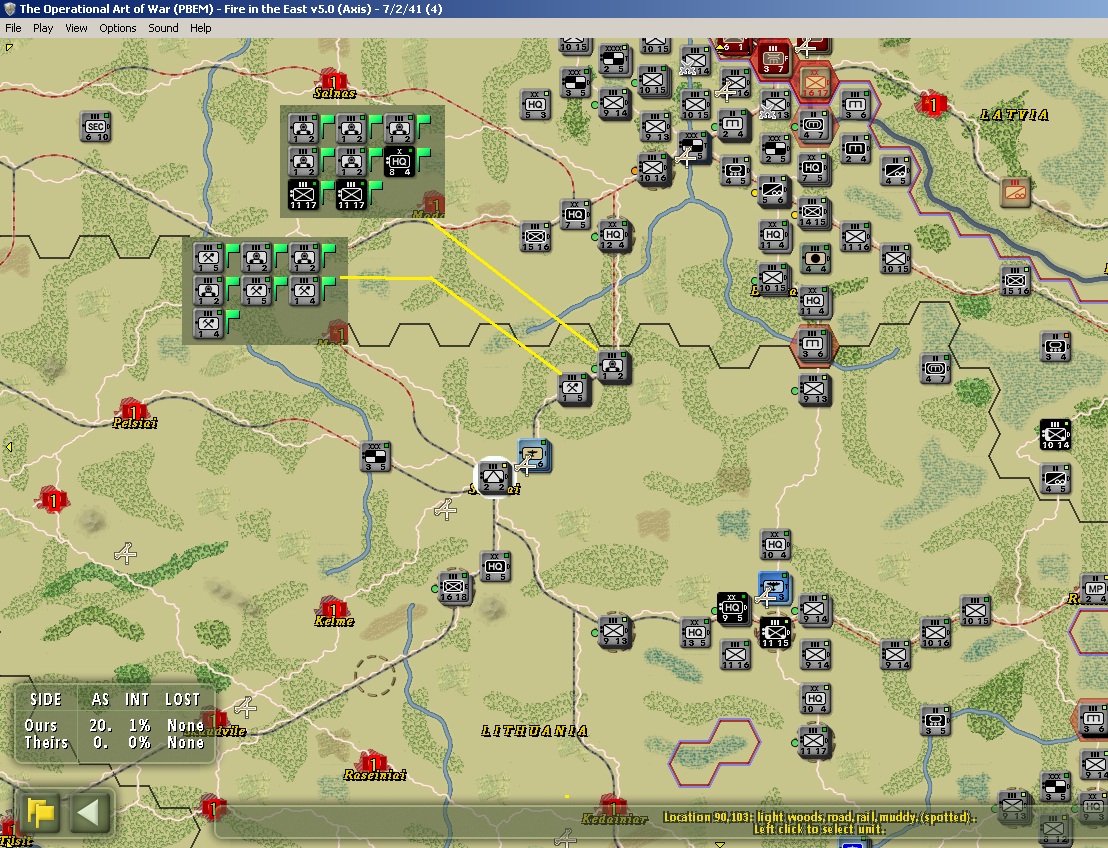
Task: Select the black HQ counter 9 5
Action: (732, 608)
